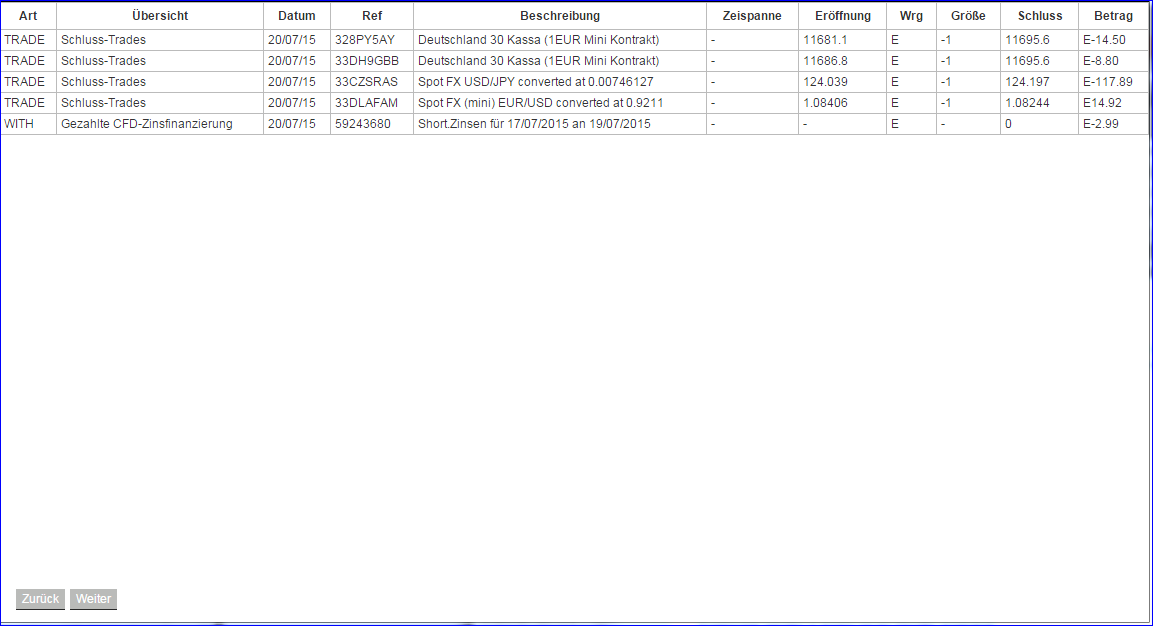Sort by the Art column header
This screenshot has width=1153, height=626.
tap(28, 15)
